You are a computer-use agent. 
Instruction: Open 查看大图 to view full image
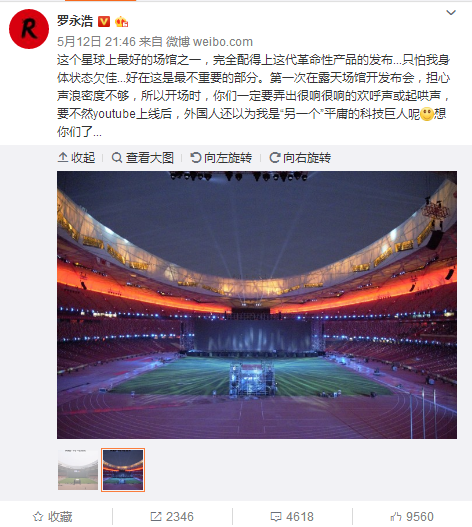click(143, 158)
